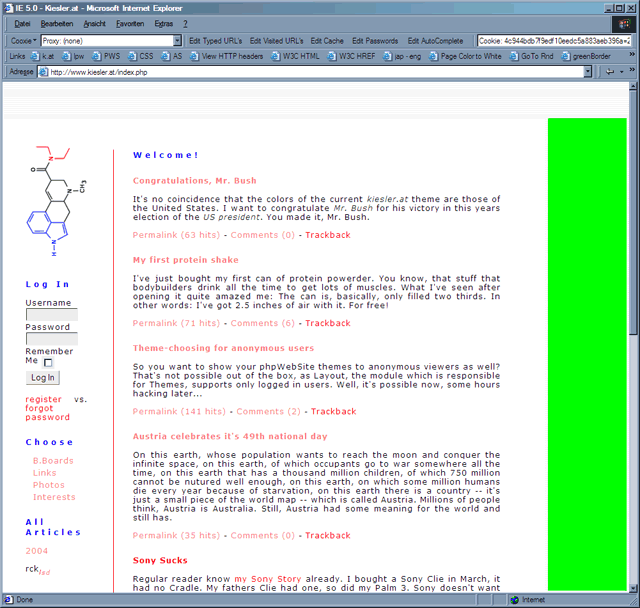Screen dimensions: 640x608
Task: Open the greenBorder bookmark
Action: [590, 56]
